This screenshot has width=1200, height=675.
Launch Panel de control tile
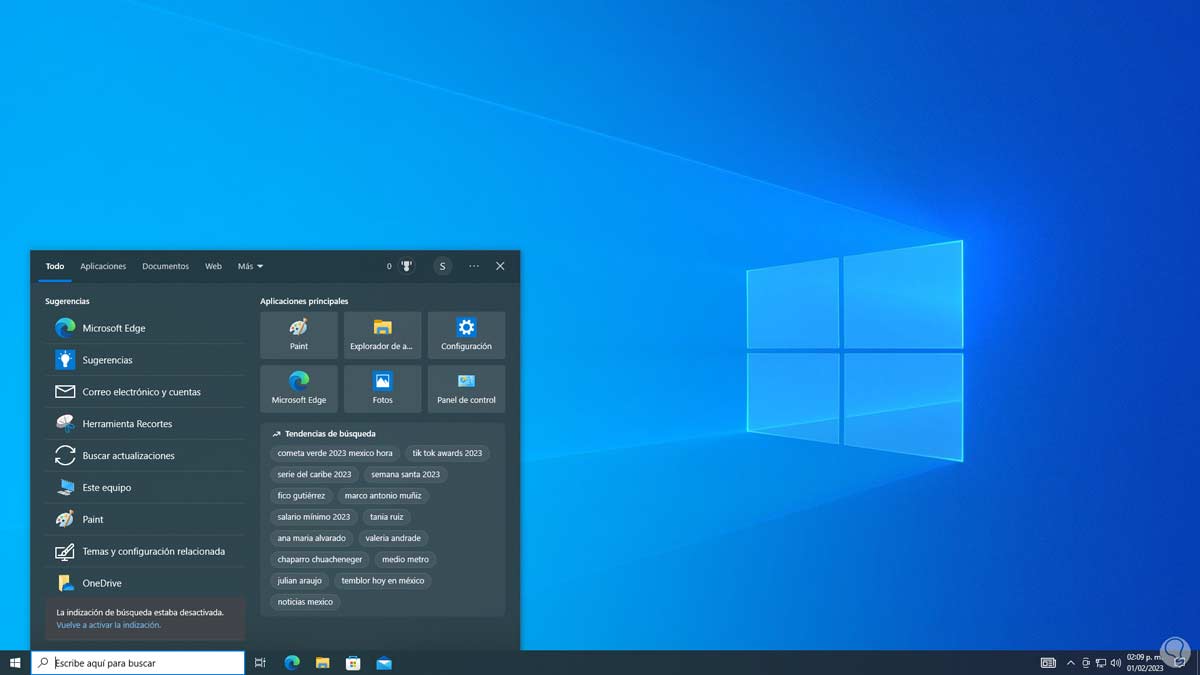466,388
